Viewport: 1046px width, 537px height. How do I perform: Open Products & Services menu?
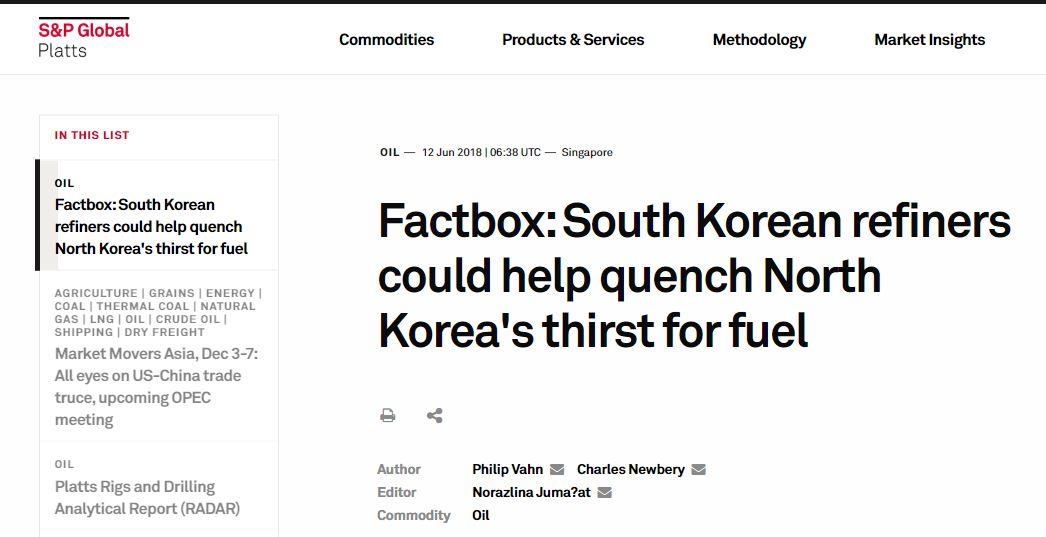click(573, 40)
